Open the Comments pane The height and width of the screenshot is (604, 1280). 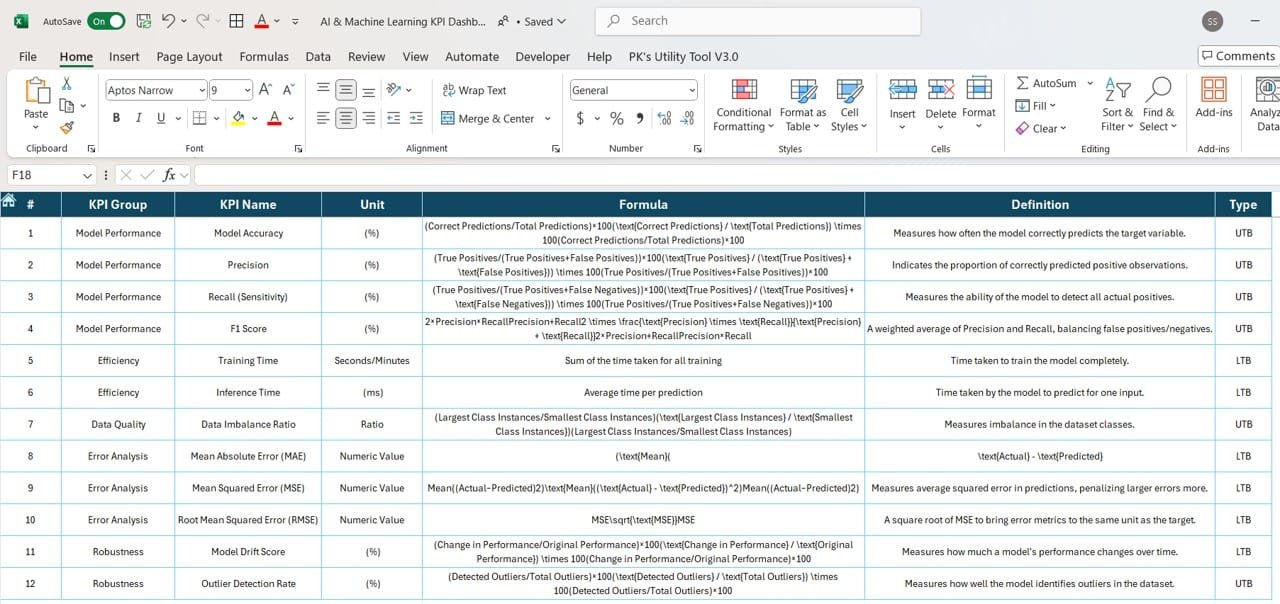pos(1238,56)
